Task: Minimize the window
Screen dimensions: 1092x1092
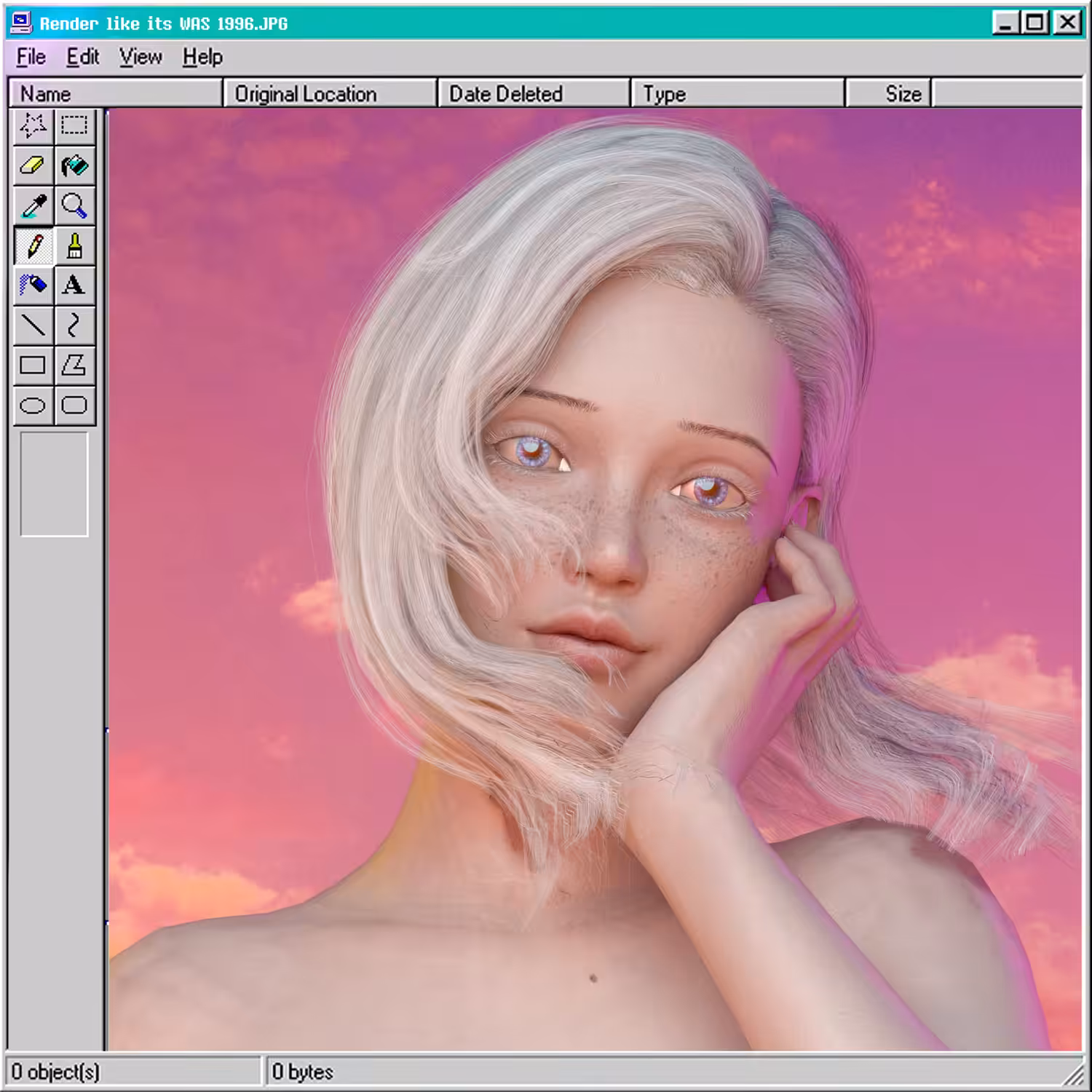Action: [1005, 23]
